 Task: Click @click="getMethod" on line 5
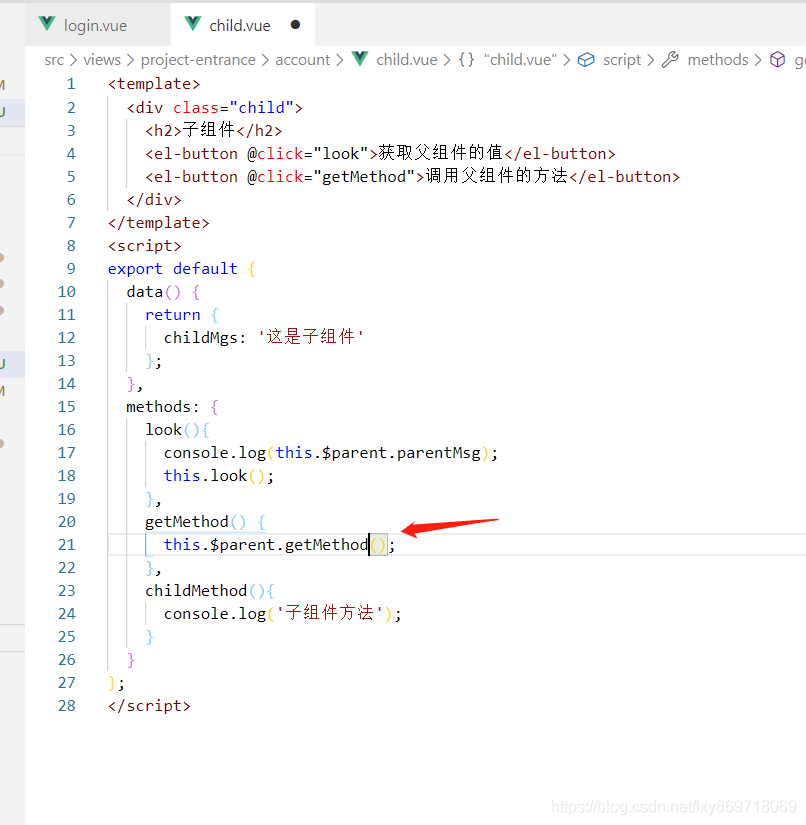coord(331,177)
